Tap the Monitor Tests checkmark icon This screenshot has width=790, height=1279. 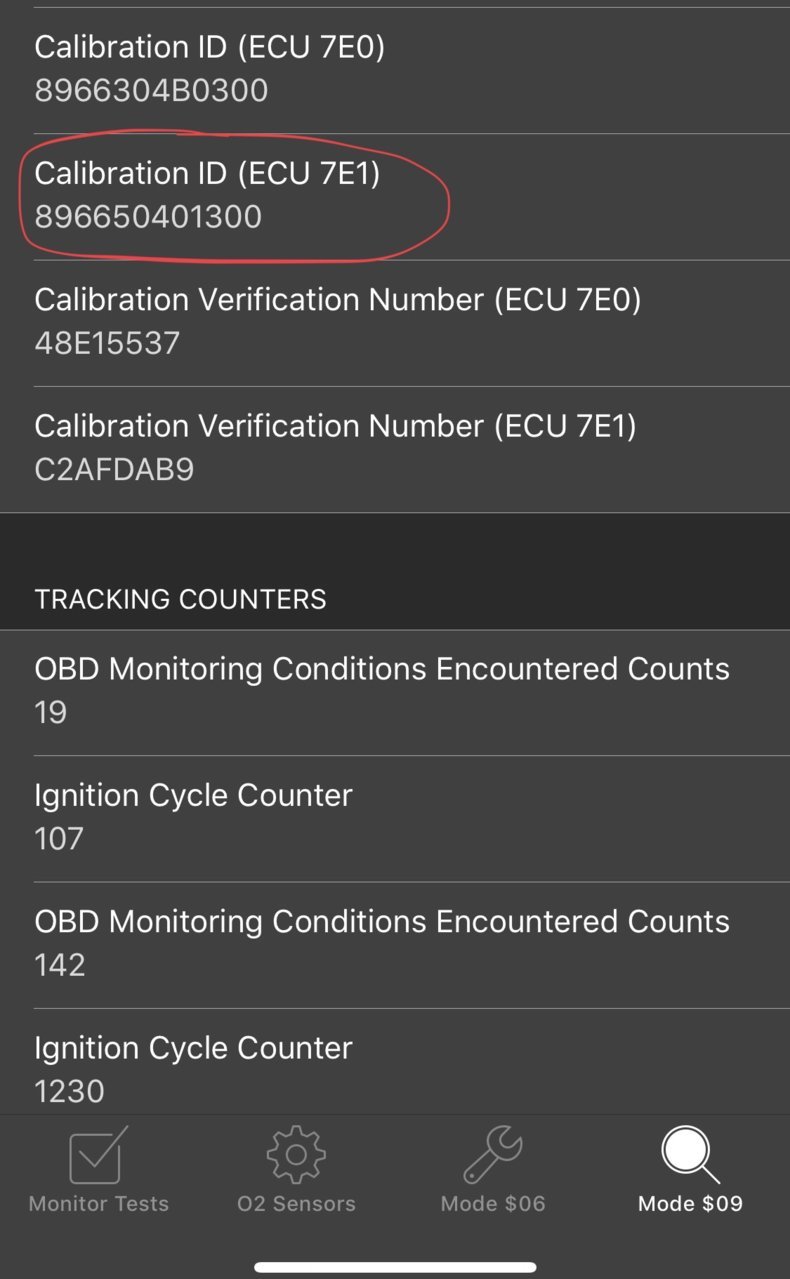(98, 1156)
